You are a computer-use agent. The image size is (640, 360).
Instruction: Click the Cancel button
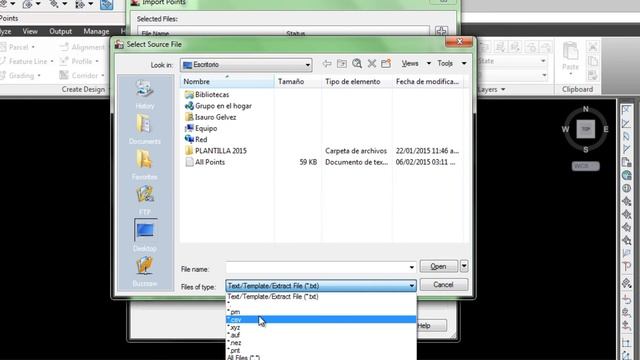pyautogui.click(x=444, y=284)
